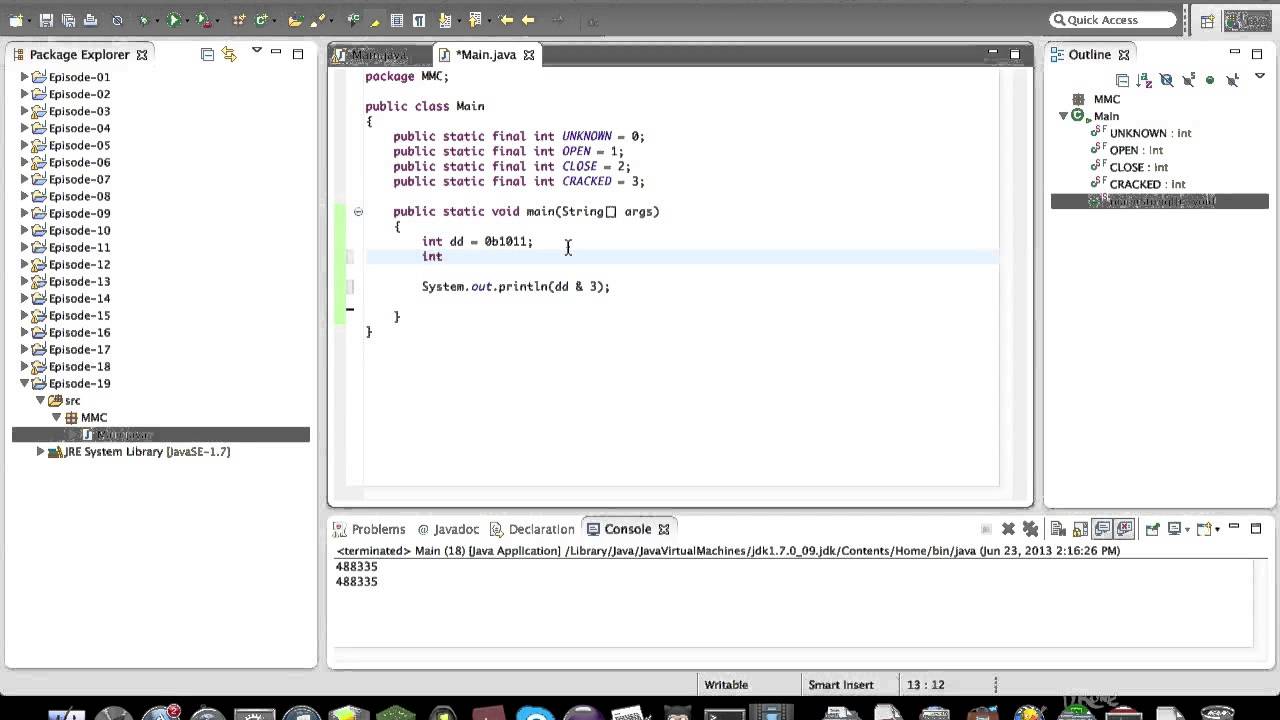Select UNKNOWN : int in Outline
This screenshot has height=720, width=1280.
click(x=1150, y=133)
